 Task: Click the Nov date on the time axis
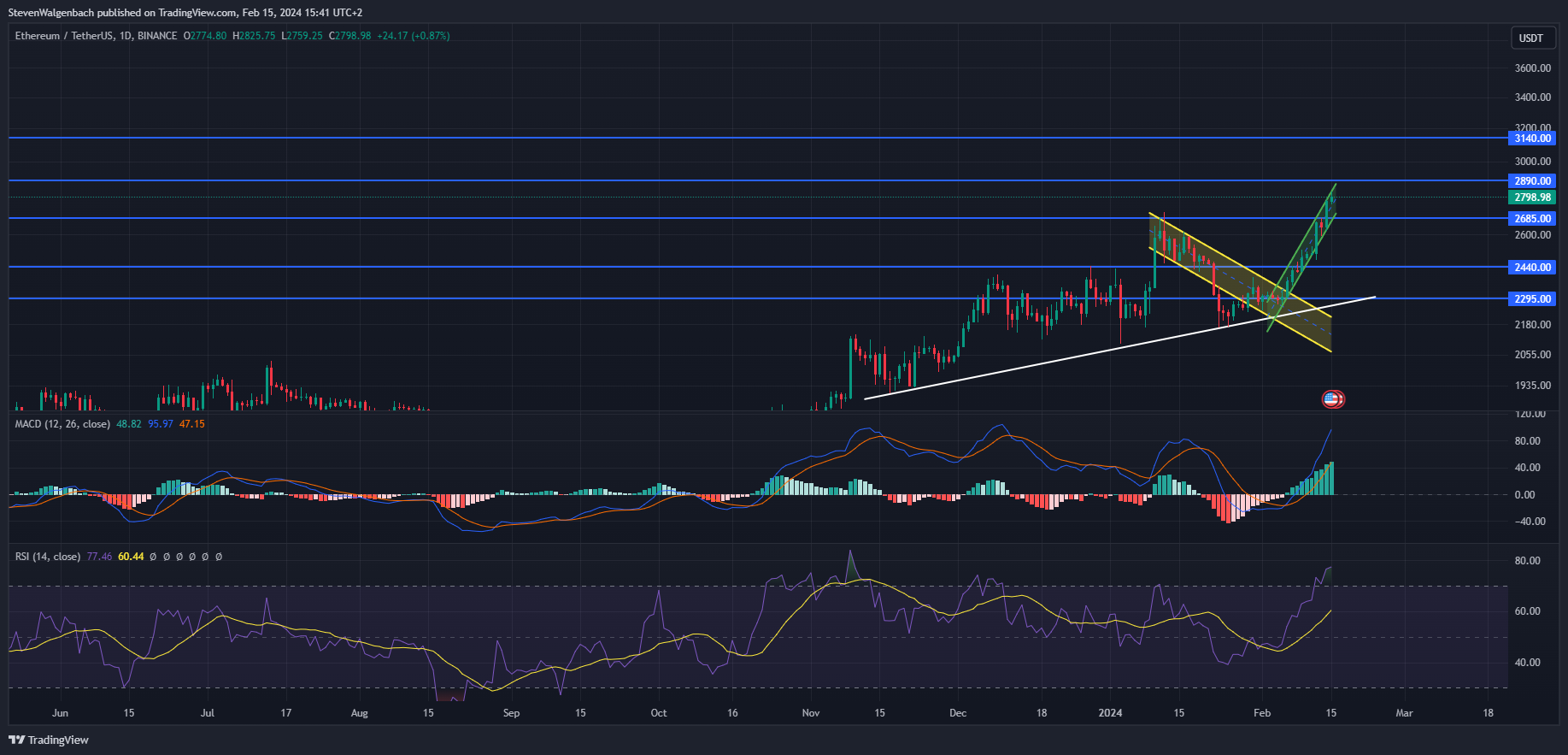tap(811, 713)
